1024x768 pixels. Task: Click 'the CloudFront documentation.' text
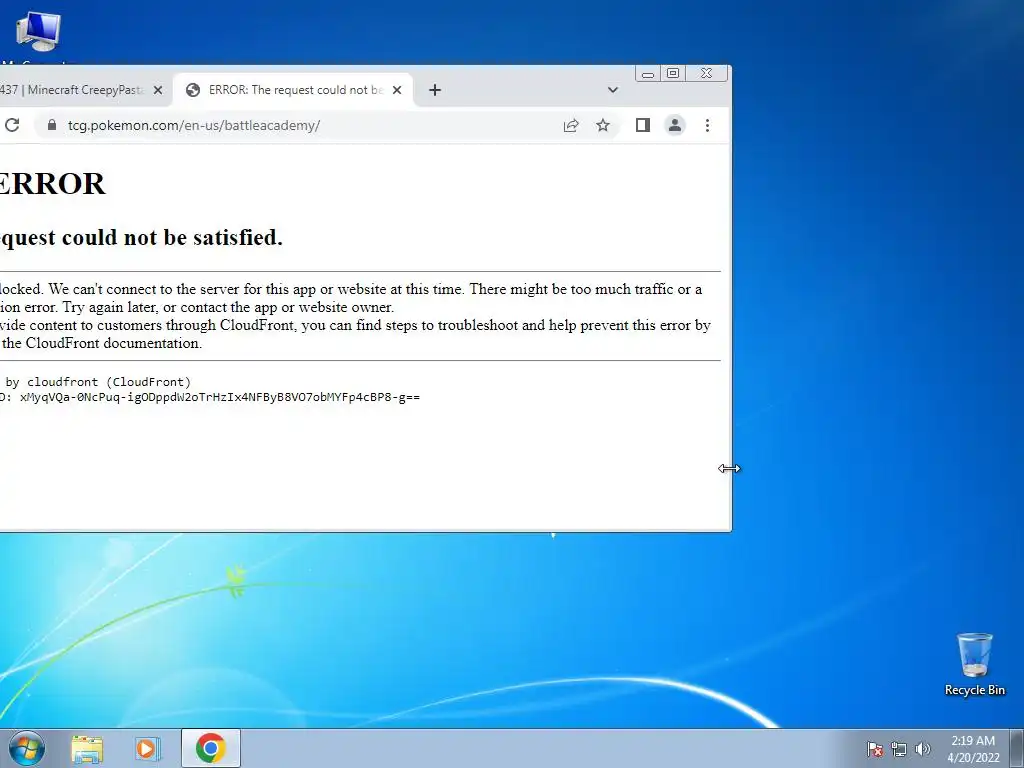[x=102, y=344]
